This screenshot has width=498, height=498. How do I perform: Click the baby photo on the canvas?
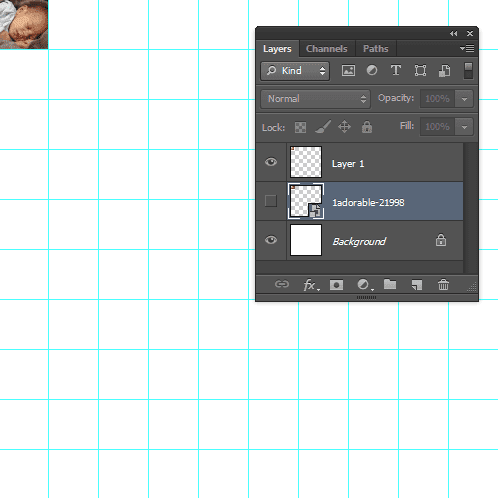[x=24, y=24]
